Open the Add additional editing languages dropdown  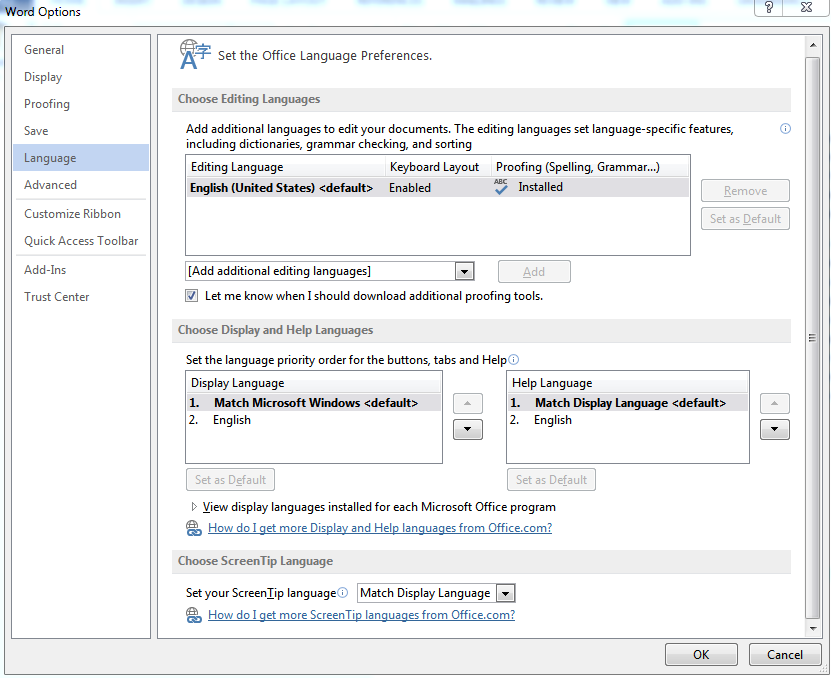pos(464,271)
